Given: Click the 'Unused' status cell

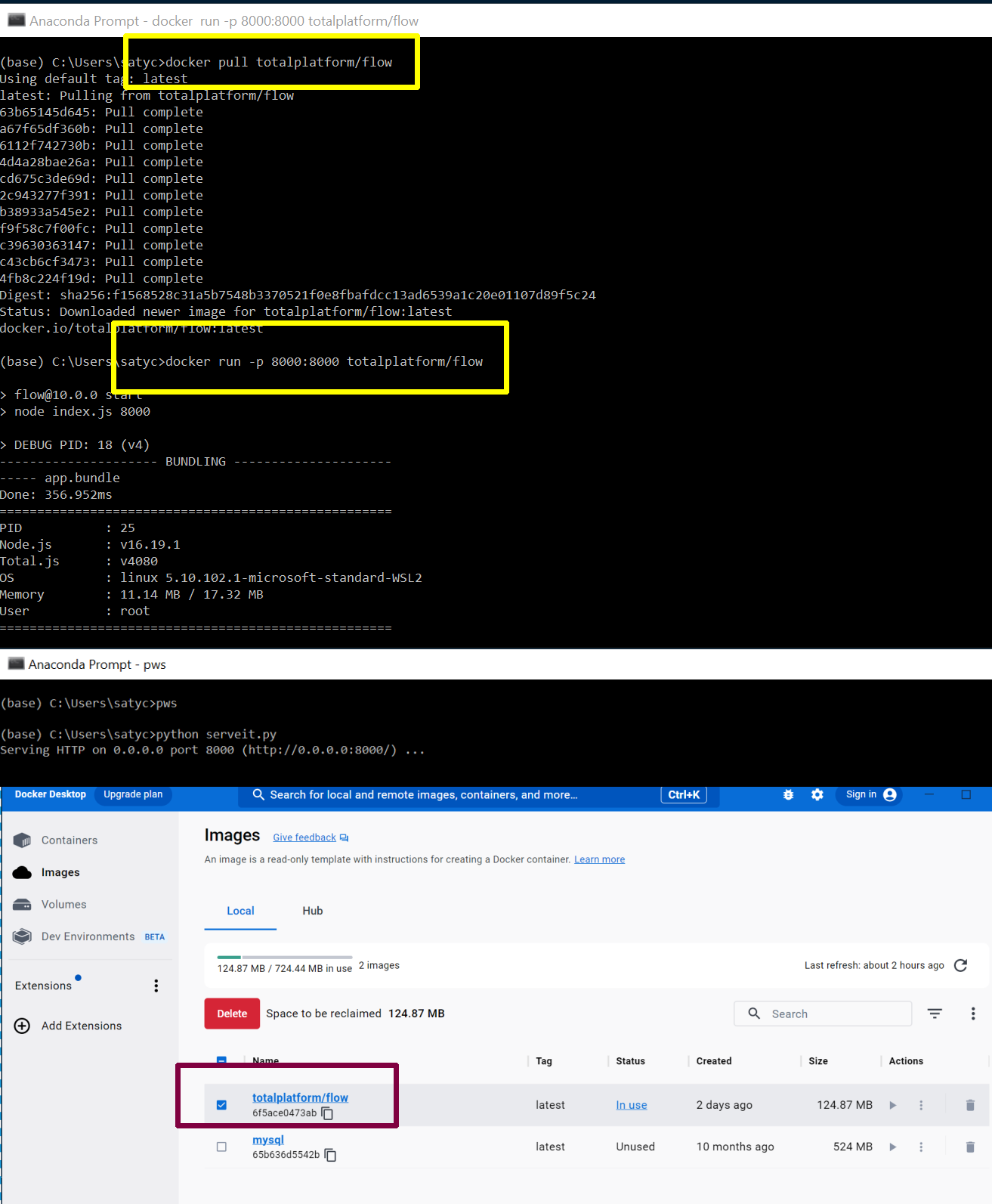Looking at the screenshot, I should (x=635, y=1147).
